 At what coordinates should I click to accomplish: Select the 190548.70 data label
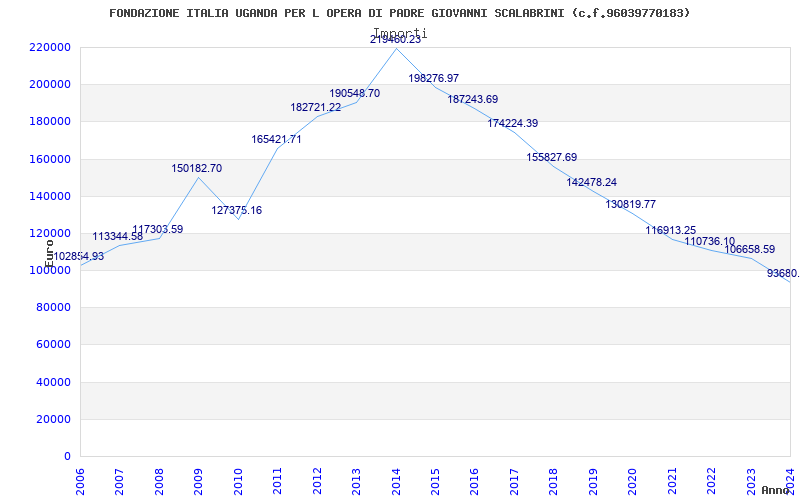355,93
